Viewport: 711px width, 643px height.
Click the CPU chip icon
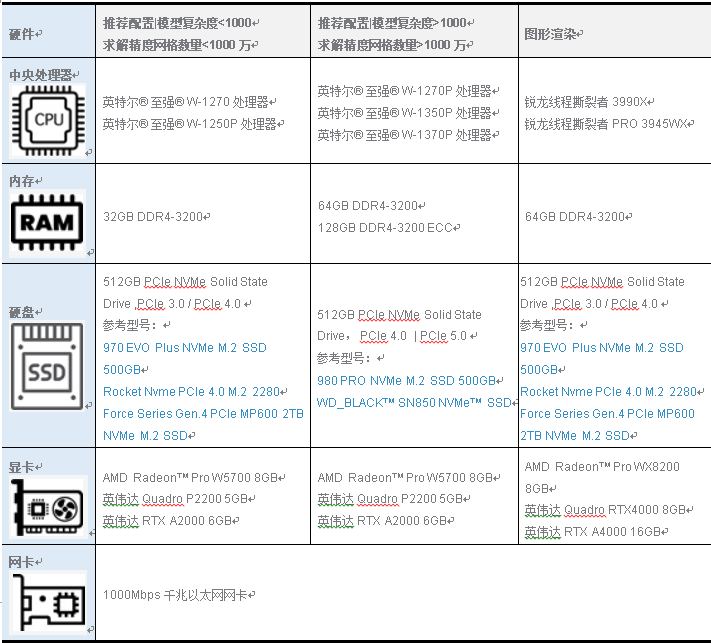pyautogui.click(x=48, y=121)
